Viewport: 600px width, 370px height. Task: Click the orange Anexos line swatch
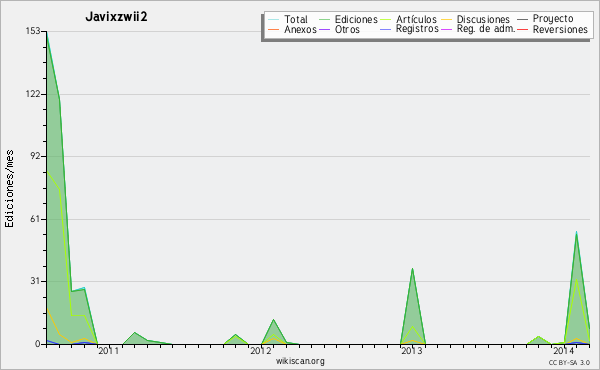(x=274, y=29)
